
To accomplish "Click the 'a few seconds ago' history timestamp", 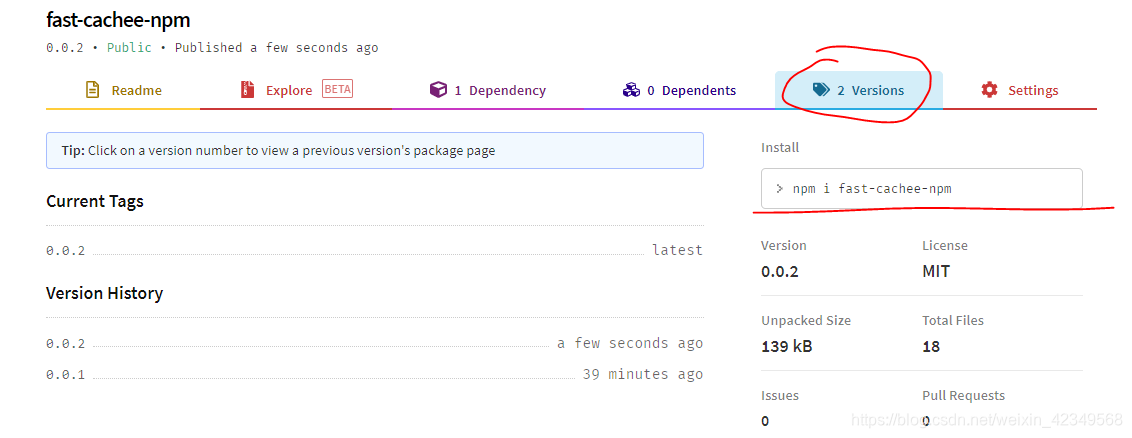I will click(630, 343).
